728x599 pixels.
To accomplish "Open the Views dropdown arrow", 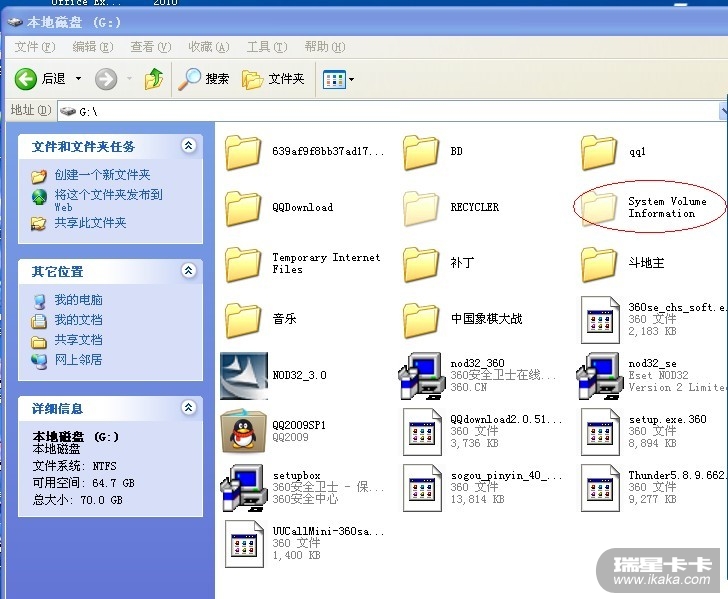I will tap(351, 79).
